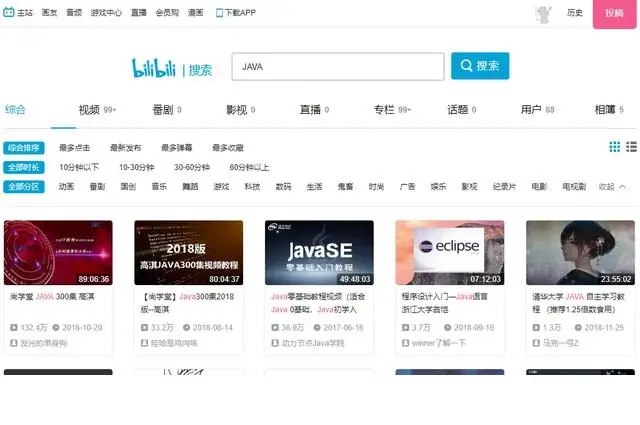Filter category to 生活
The image size is (640, 425).
coord(314,187)
